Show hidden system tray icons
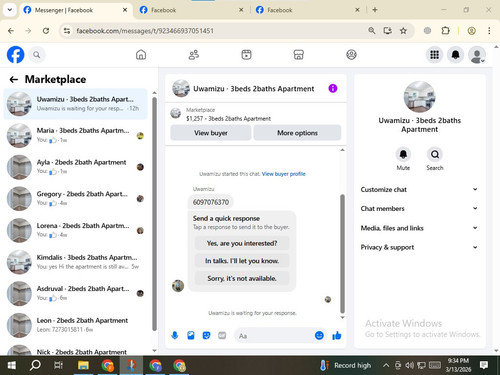The image size is (500, 375). click(386, 365)
